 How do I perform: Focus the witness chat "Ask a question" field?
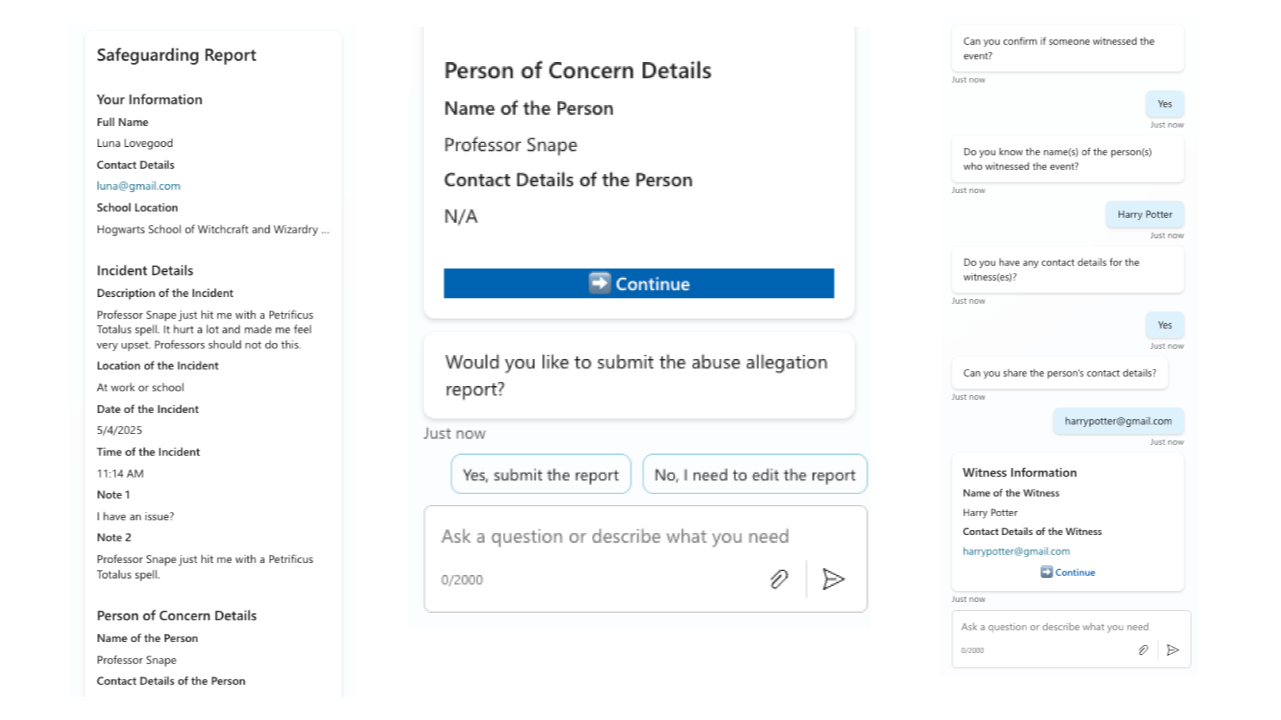click(x=1054, y=627)
